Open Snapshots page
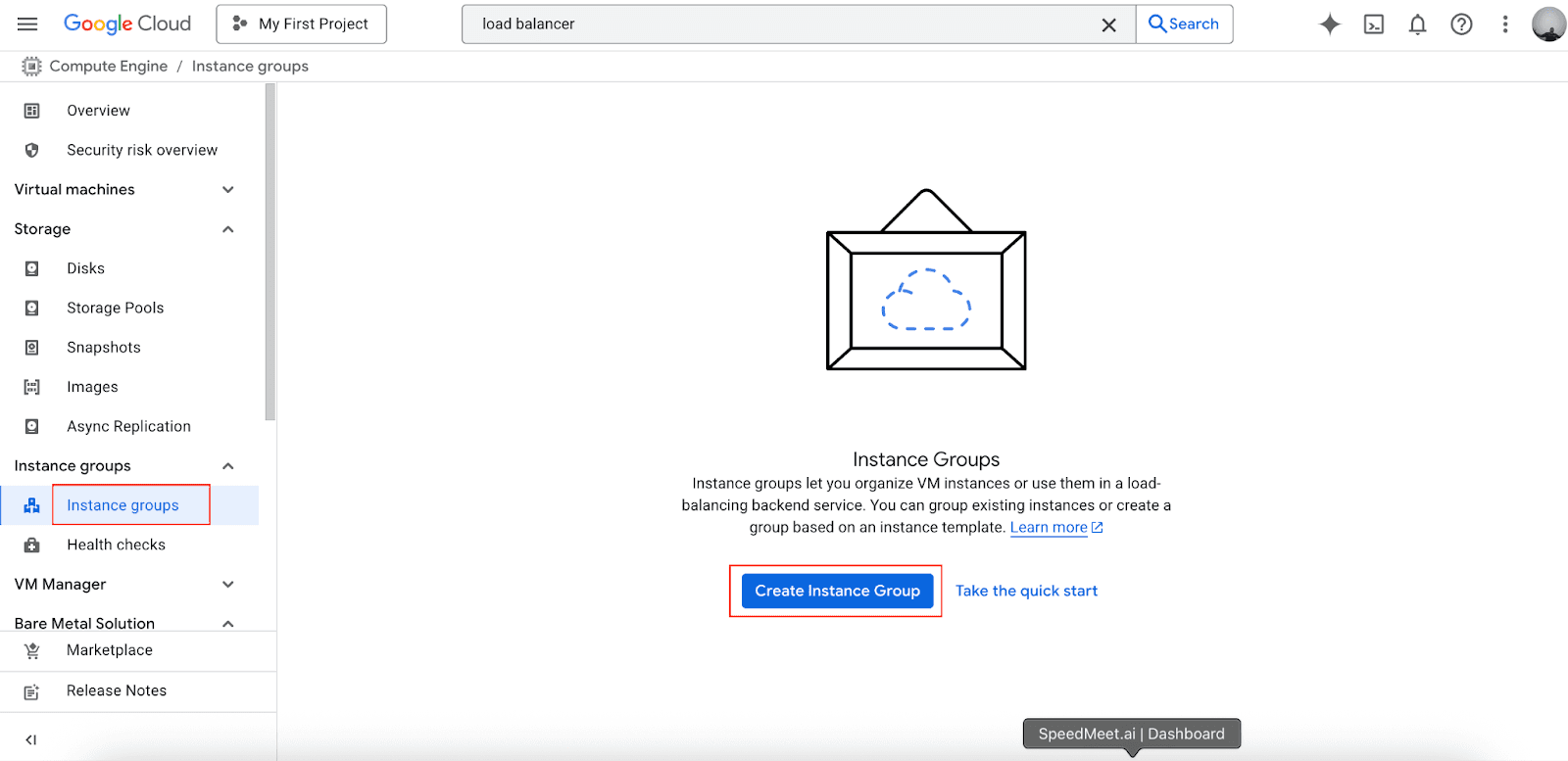This screenshot has height=761, width=1568. click(x=104, y=348)
